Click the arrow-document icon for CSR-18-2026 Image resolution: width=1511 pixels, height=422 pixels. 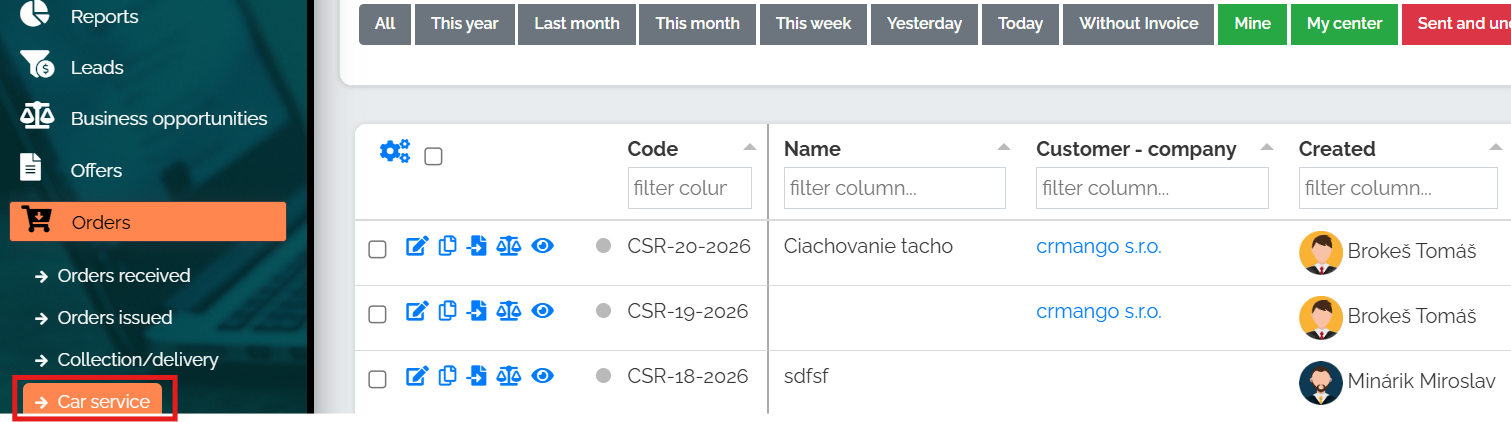click(478, 376)
